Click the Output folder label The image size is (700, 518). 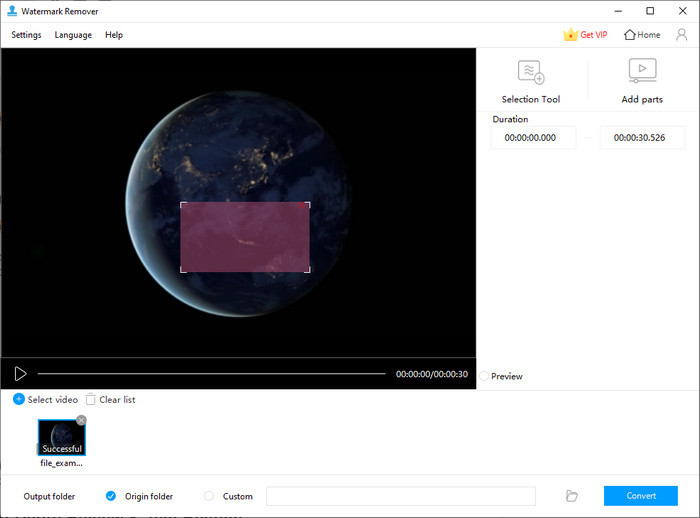point(49,496)
